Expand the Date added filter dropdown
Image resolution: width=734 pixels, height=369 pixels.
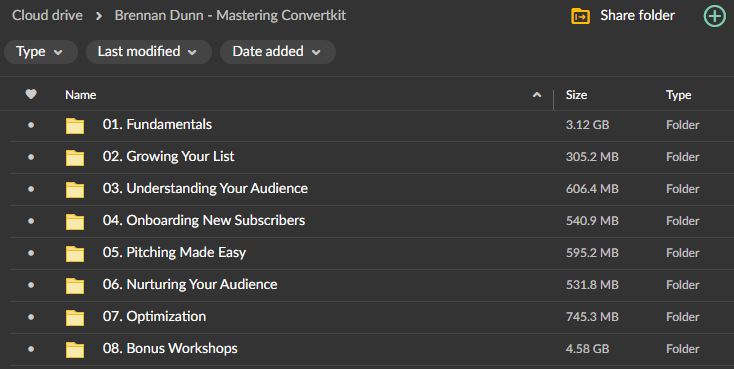pyautogui.click(x=278, y=52)
